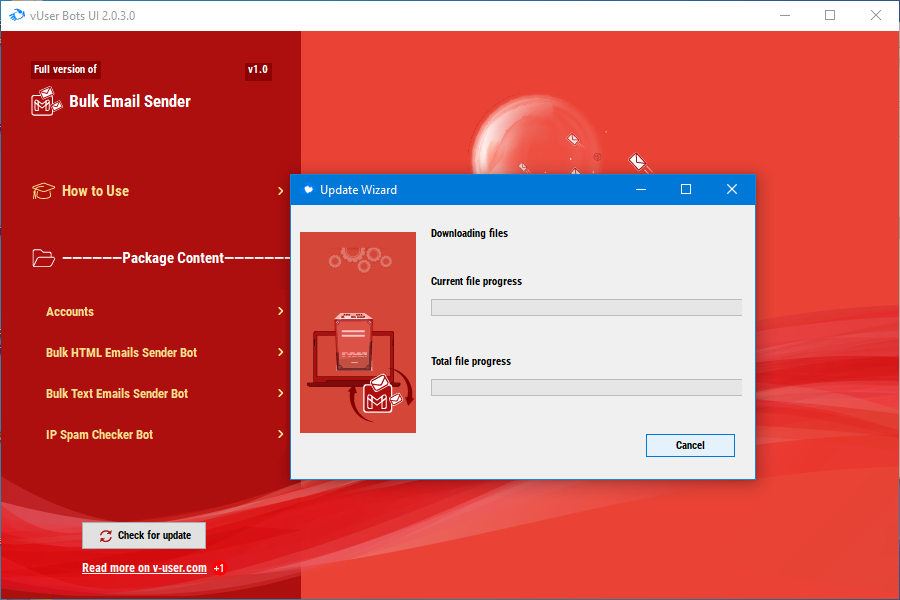
Task: Expand Bulk Text Emails Sender Bot chevron
Action: pyautogui.click(x=280, y=393)
